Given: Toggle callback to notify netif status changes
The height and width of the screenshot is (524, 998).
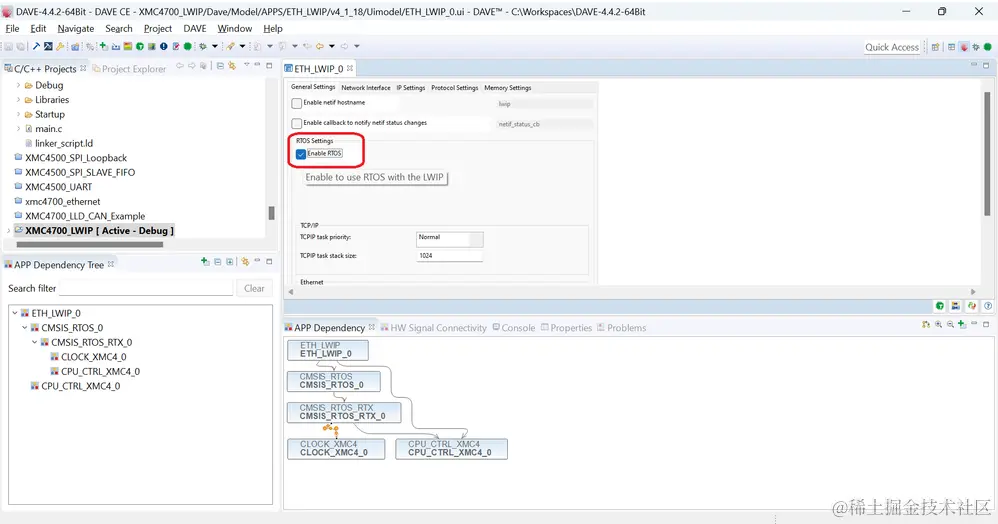Looking at the screenshot, I should tap(297, 124).
